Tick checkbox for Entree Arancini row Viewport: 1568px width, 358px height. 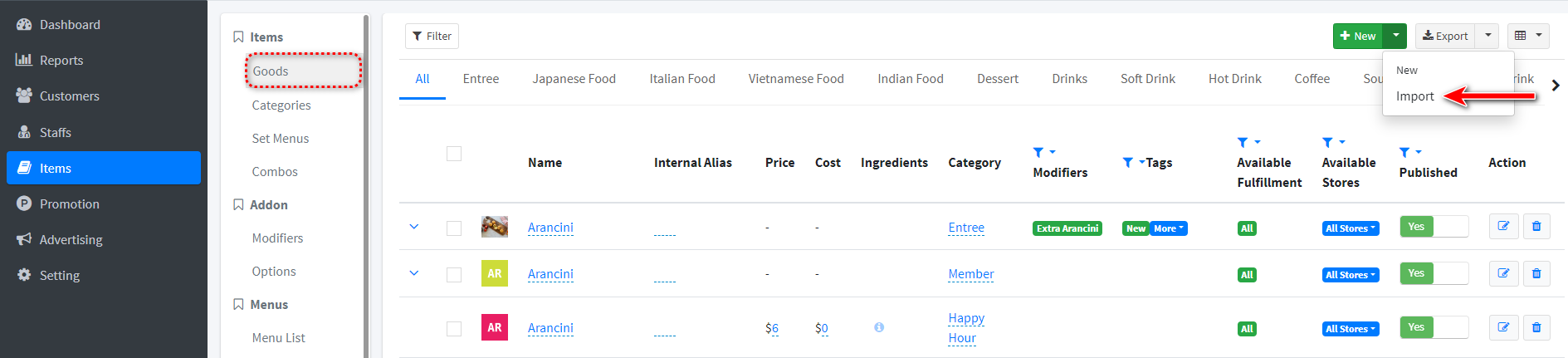tap(454, 228)
